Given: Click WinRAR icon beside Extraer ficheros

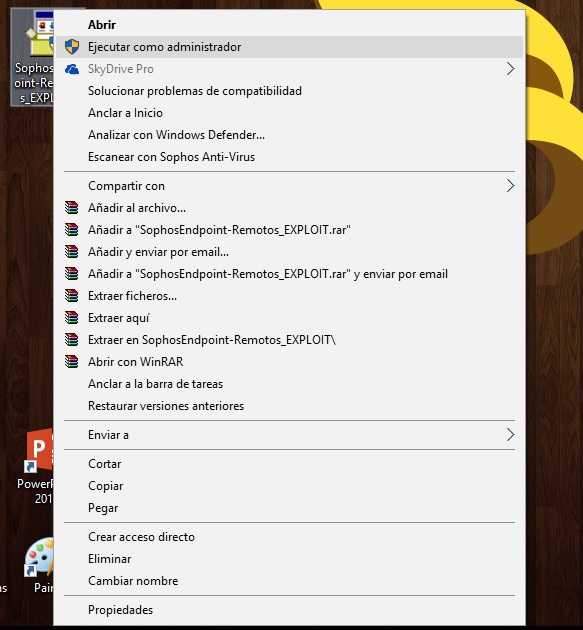Looking at the screenshot, I should click(72, 296).
